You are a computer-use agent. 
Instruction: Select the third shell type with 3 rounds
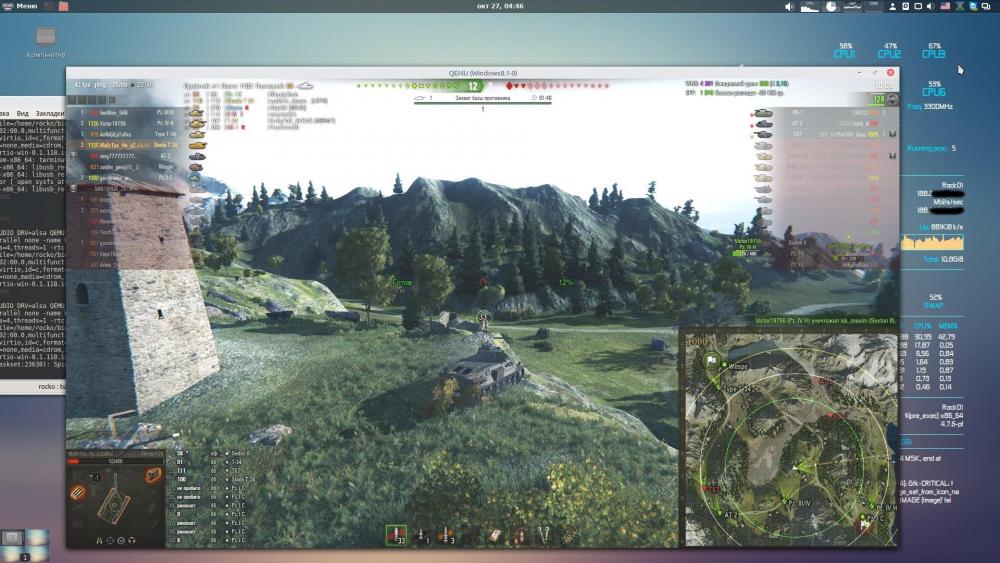446,534
